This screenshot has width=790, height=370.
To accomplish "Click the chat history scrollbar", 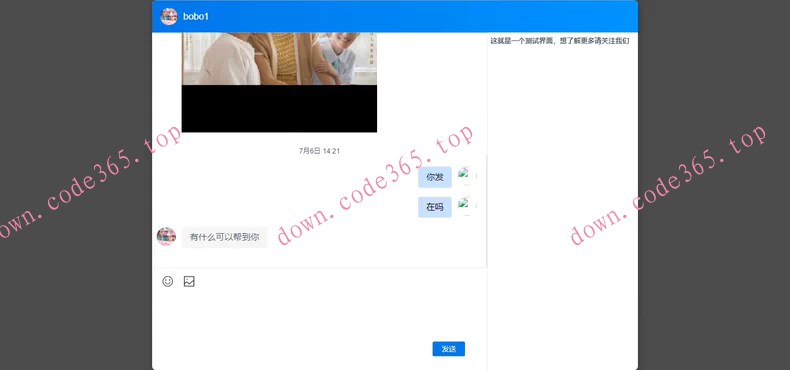I will (486, 211).
